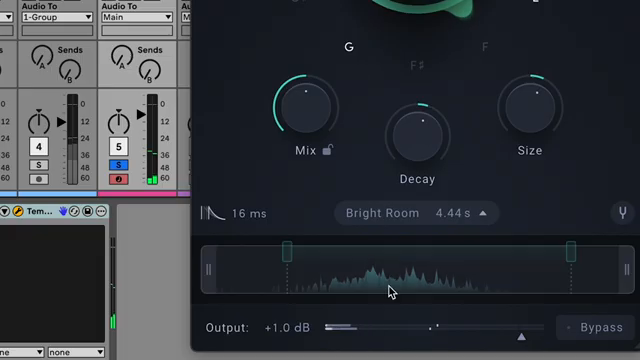Click the black device display area
Viewport: 640px width, 360px height.
pos(52,283)
